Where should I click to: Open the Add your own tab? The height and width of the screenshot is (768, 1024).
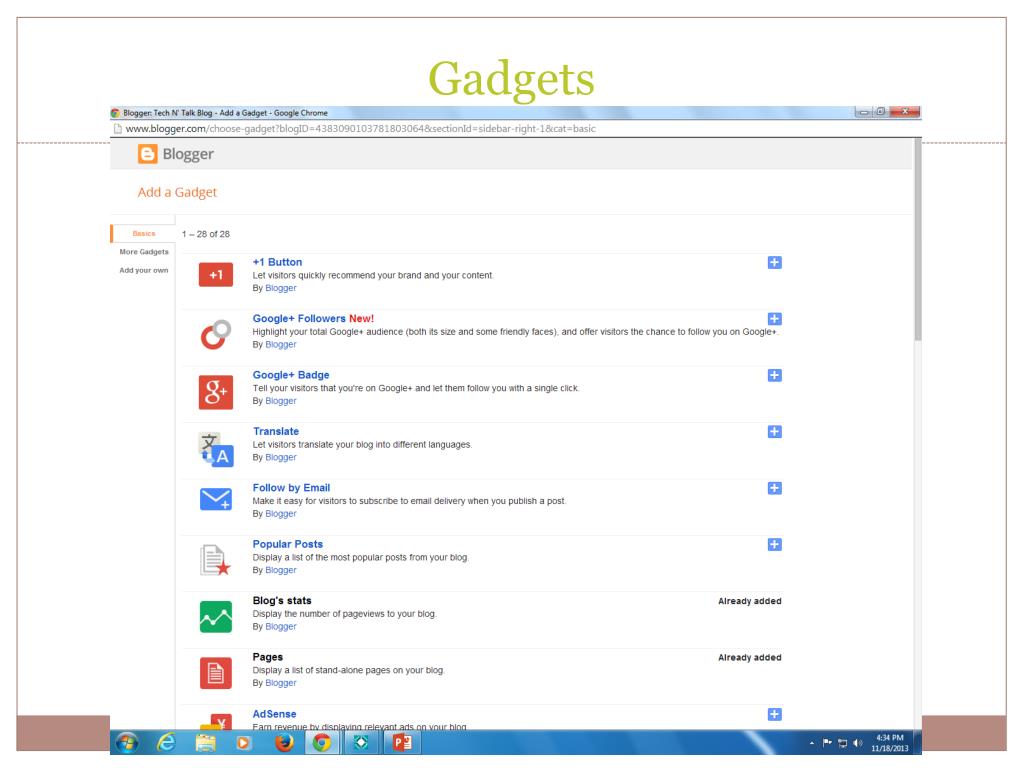pyautogui.click(x=144, y=270)
